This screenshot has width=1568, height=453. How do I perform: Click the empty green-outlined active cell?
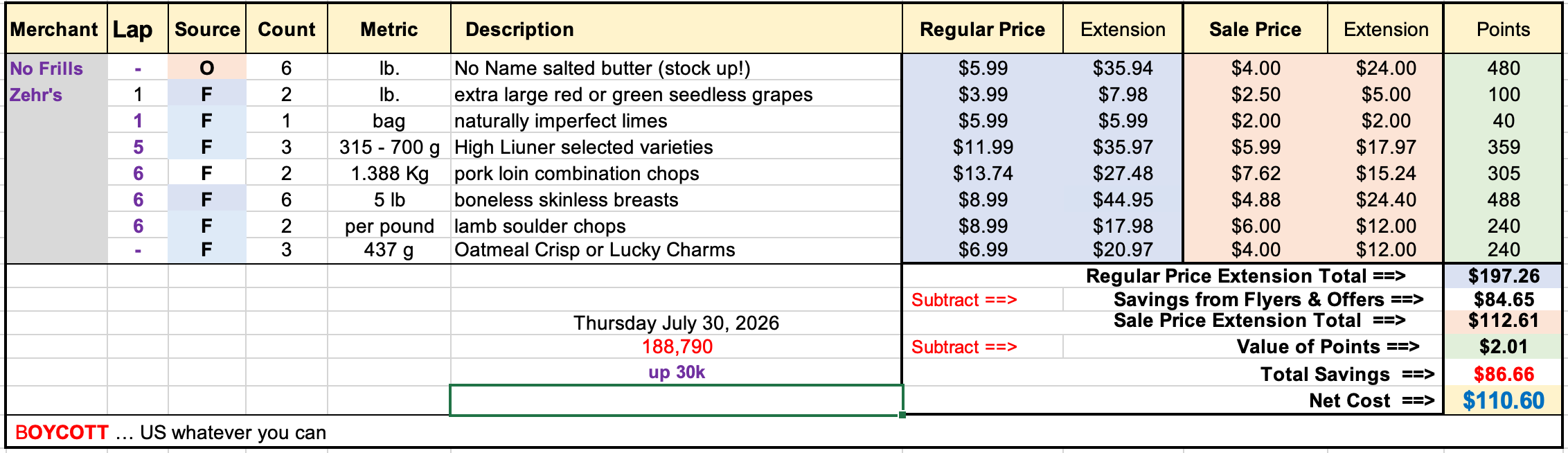coord(676,400)
